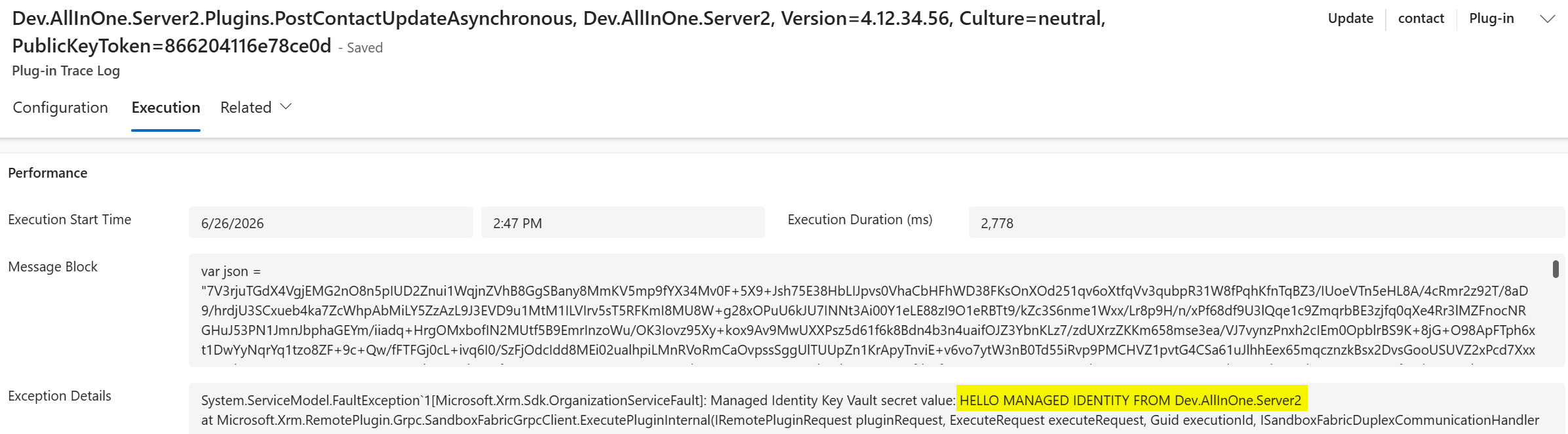1568x434 pixels.
Task: Open the Configuration tab
Action: (x=60, y=108)
